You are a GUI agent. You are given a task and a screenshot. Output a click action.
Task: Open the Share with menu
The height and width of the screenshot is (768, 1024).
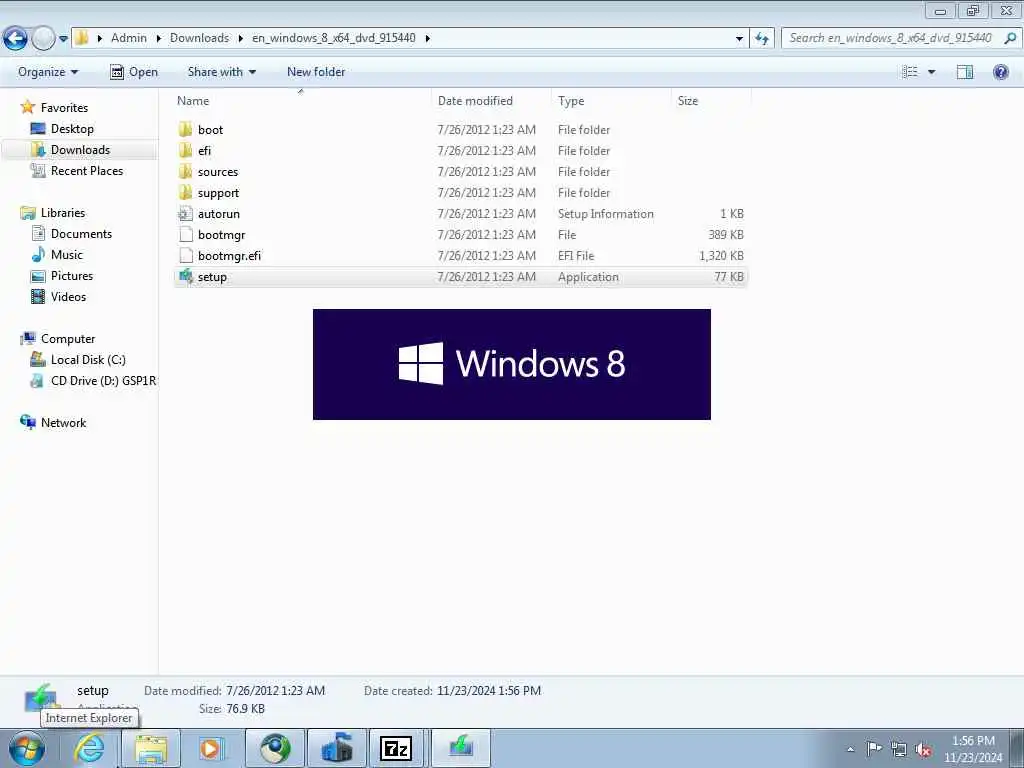[221, 72]
